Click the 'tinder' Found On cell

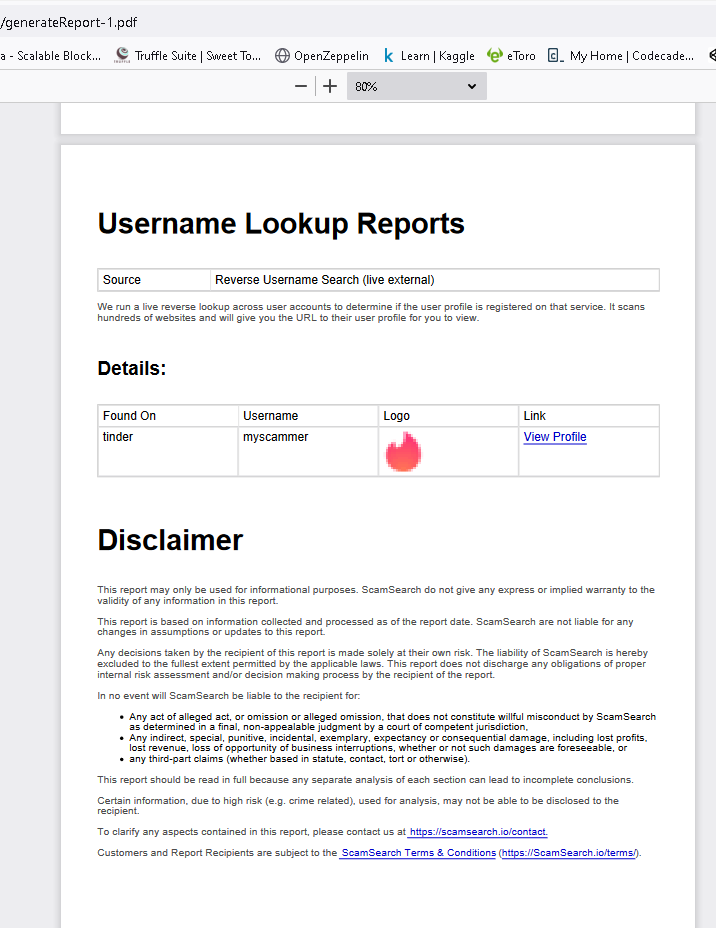(167, 451)
